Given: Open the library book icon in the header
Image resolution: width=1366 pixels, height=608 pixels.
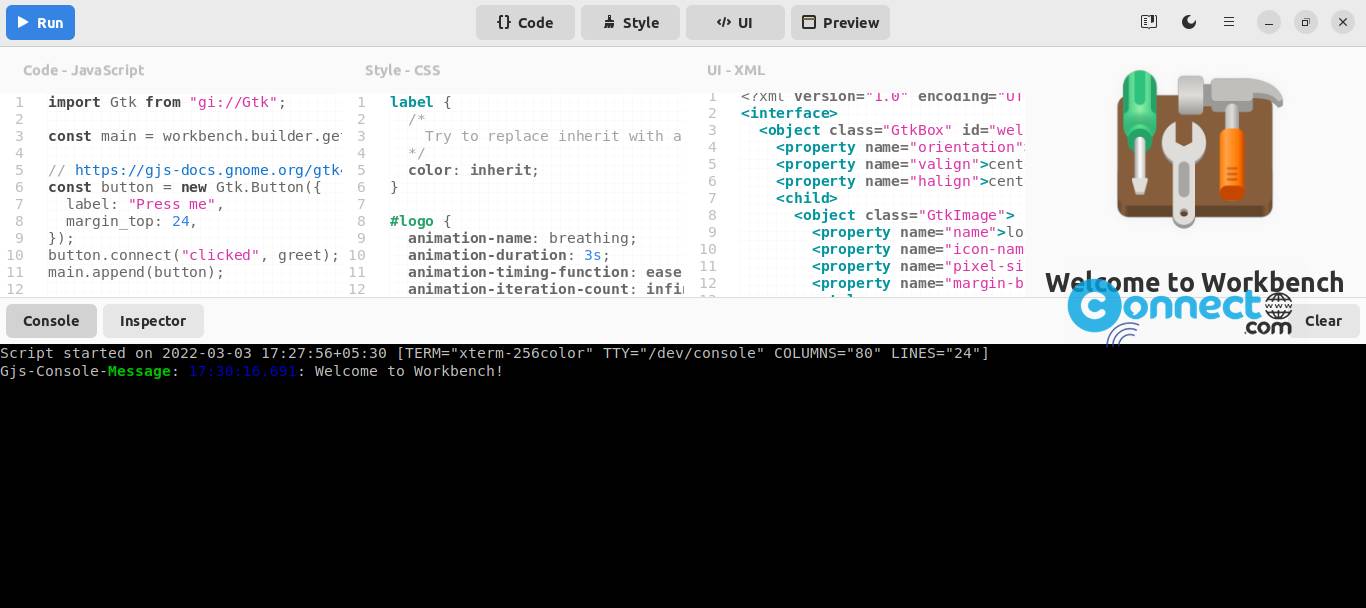Looking at the screenshot, I should pos(1149,22).
